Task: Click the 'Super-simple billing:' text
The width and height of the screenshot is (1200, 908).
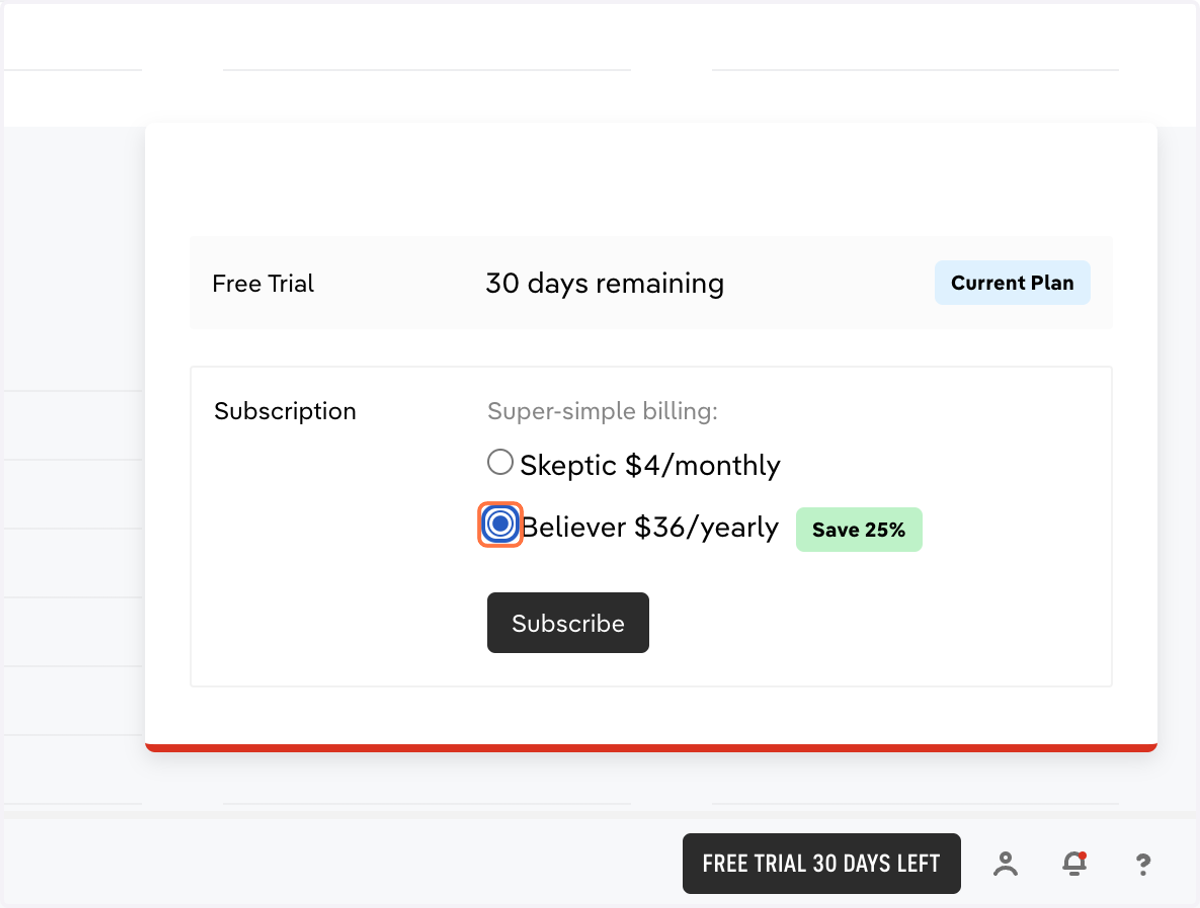Action: click(x=602, y=412)
